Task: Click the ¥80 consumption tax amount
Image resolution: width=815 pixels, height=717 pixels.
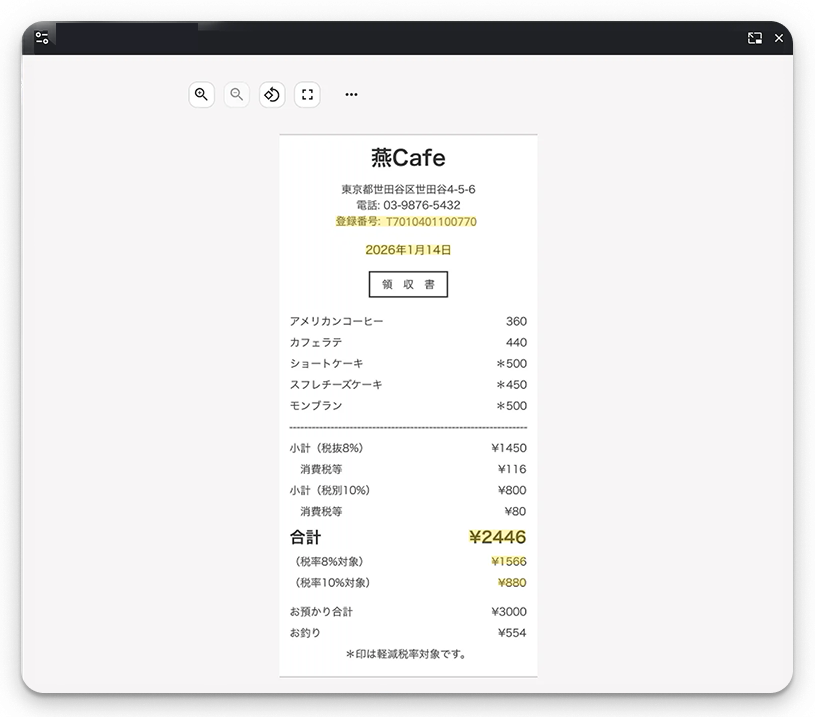Action: coord(515,511)
